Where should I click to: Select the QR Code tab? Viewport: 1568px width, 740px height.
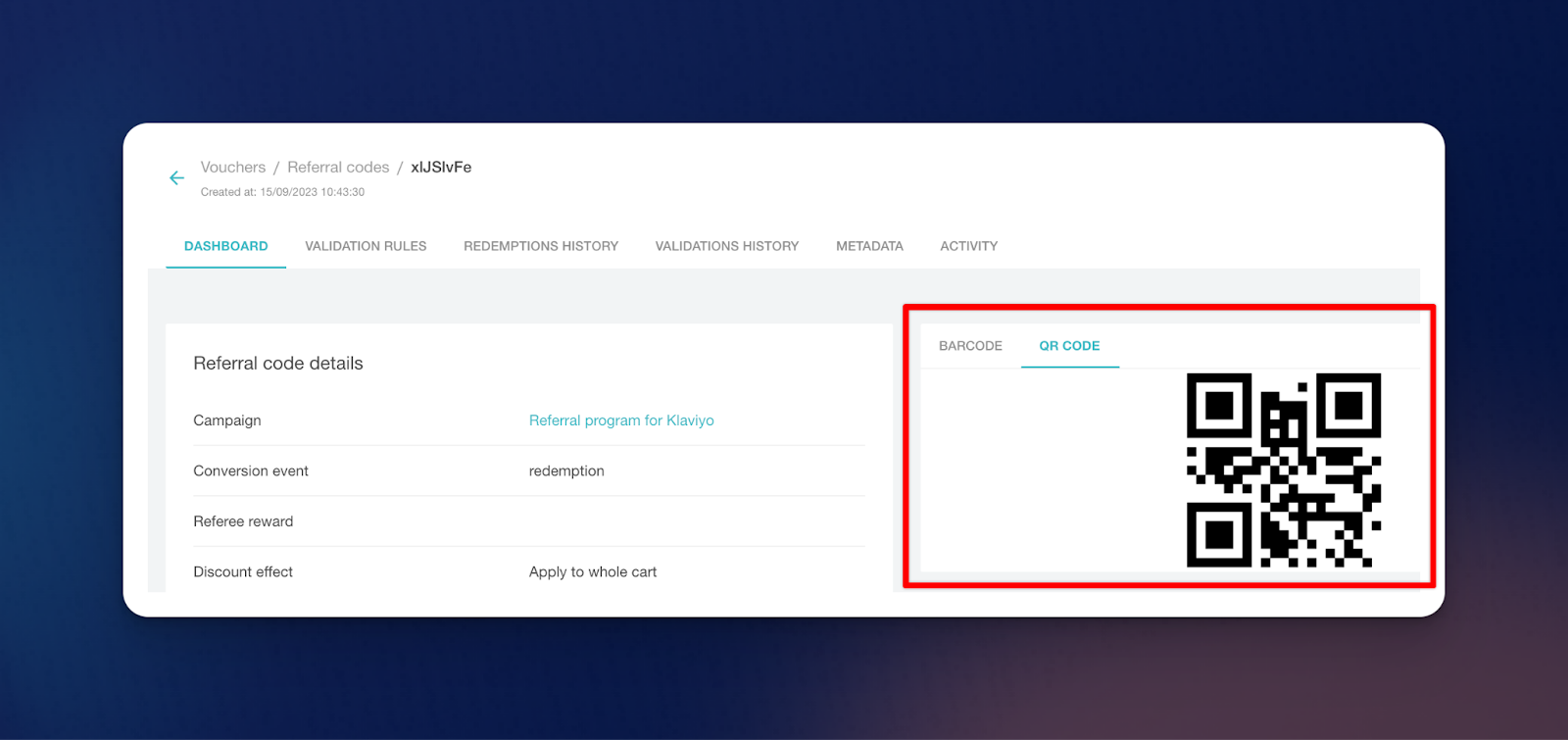(1069, 346)
